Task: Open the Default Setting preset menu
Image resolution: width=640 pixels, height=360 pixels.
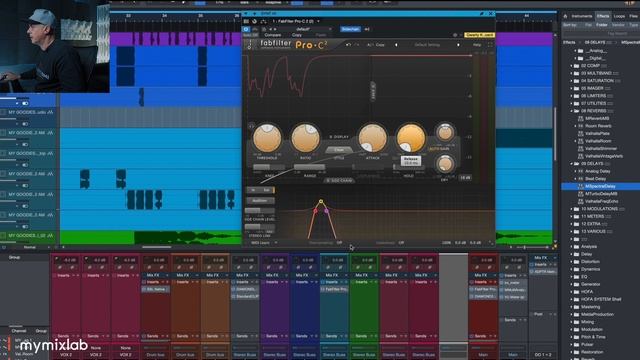Action: pos(427,45)
